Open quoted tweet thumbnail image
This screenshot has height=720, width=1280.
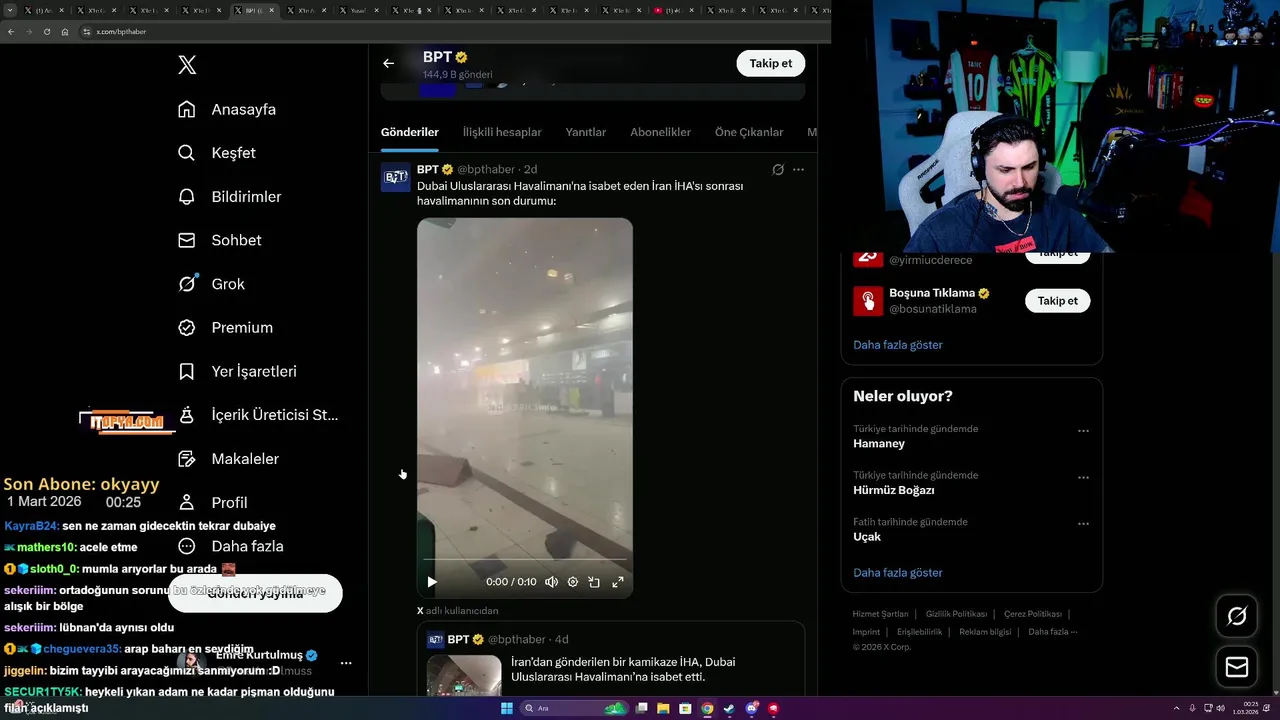pos(464,675)
